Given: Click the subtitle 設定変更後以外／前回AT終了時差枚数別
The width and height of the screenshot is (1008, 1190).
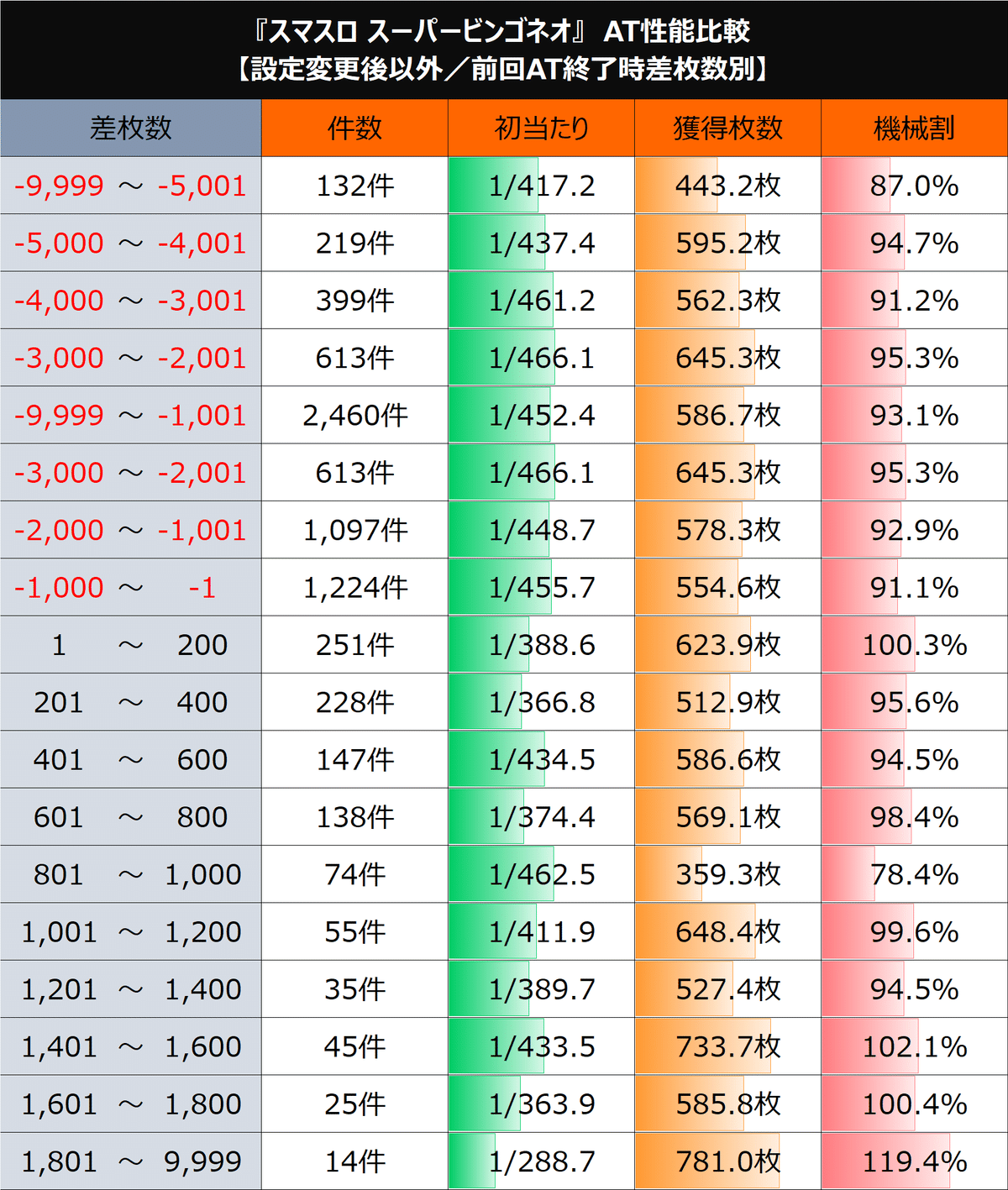Looking at the screenshot, I should click(x=502, y=69).
